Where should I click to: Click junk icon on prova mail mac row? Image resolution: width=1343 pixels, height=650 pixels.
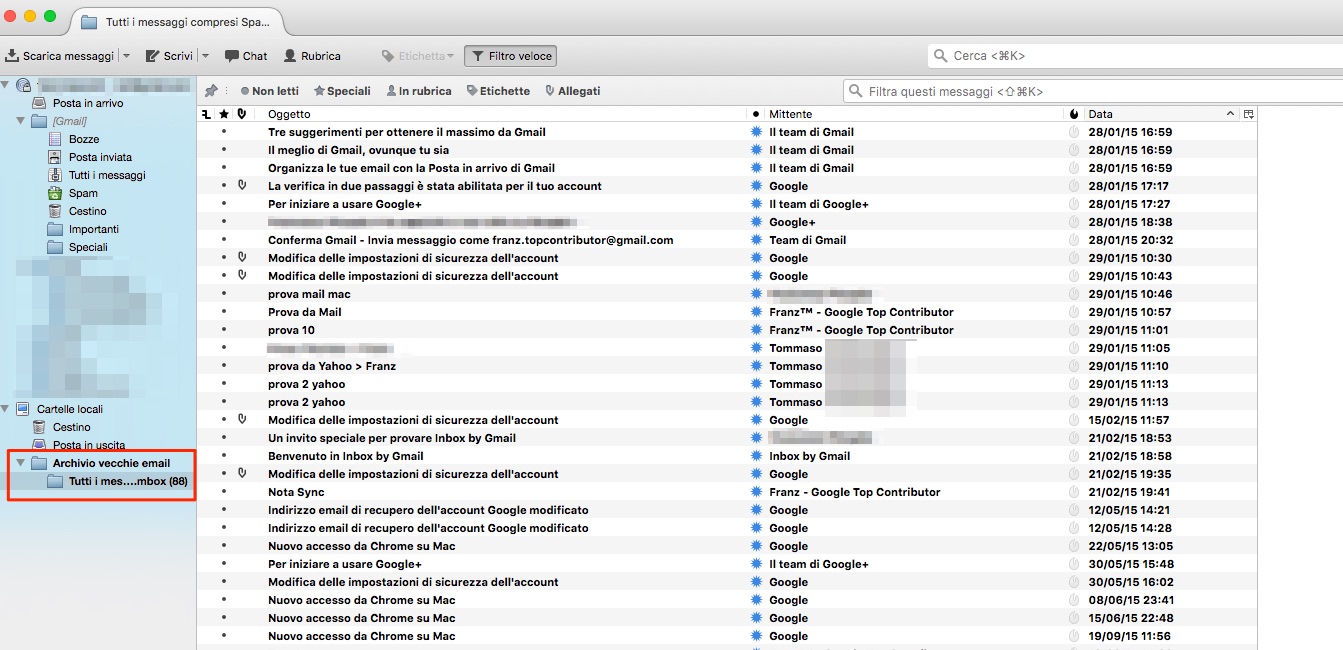[1074, 294]
